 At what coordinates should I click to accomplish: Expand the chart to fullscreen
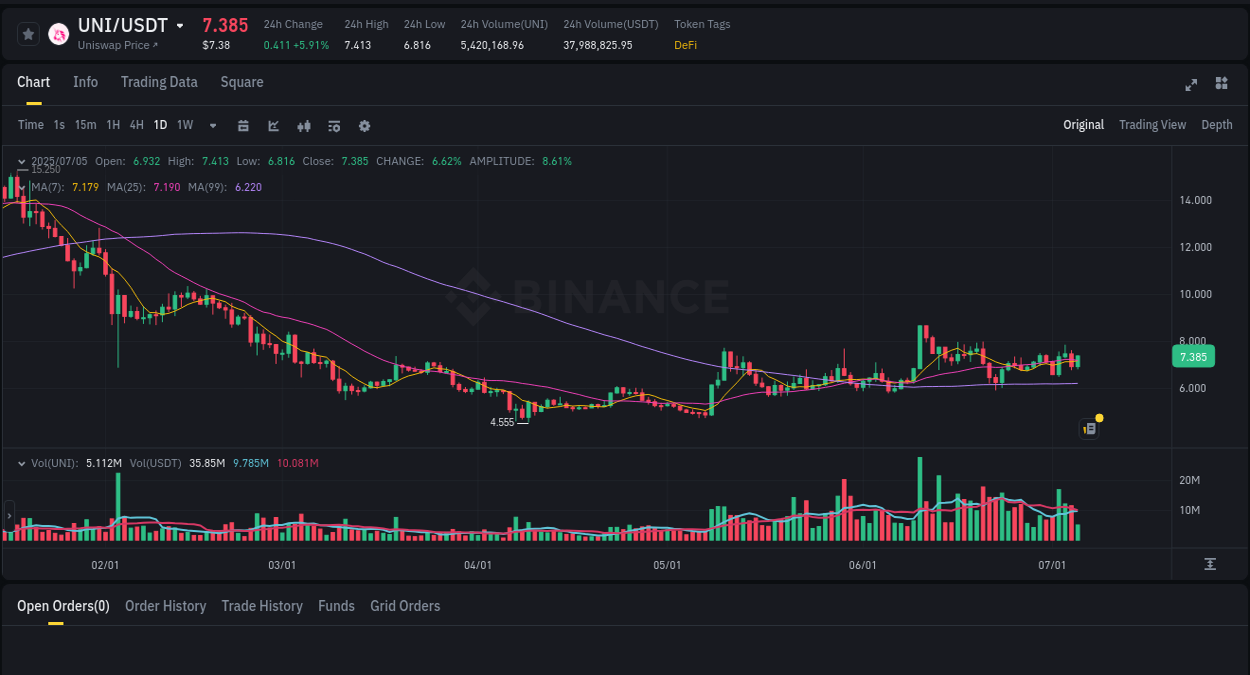coord(1190,85)
